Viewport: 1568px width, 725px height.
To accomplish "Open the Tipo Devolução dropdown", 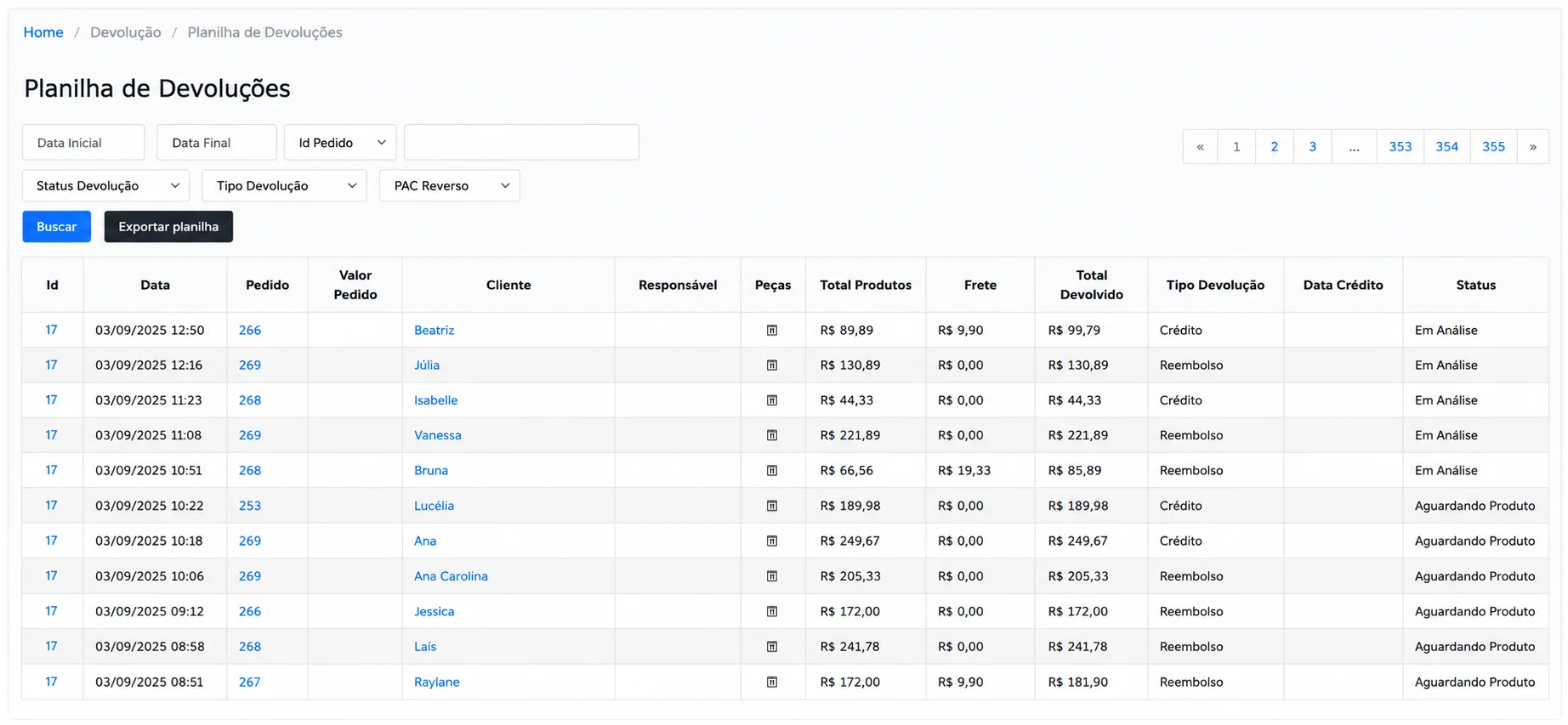I will [x=284, y=186].
